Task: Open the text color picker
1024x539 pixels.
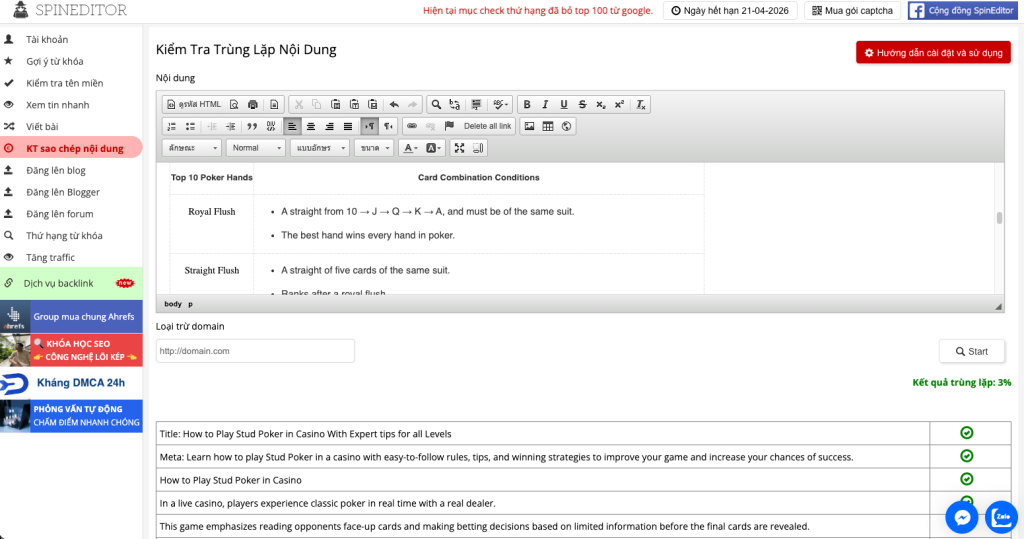Action: (409, 148)
